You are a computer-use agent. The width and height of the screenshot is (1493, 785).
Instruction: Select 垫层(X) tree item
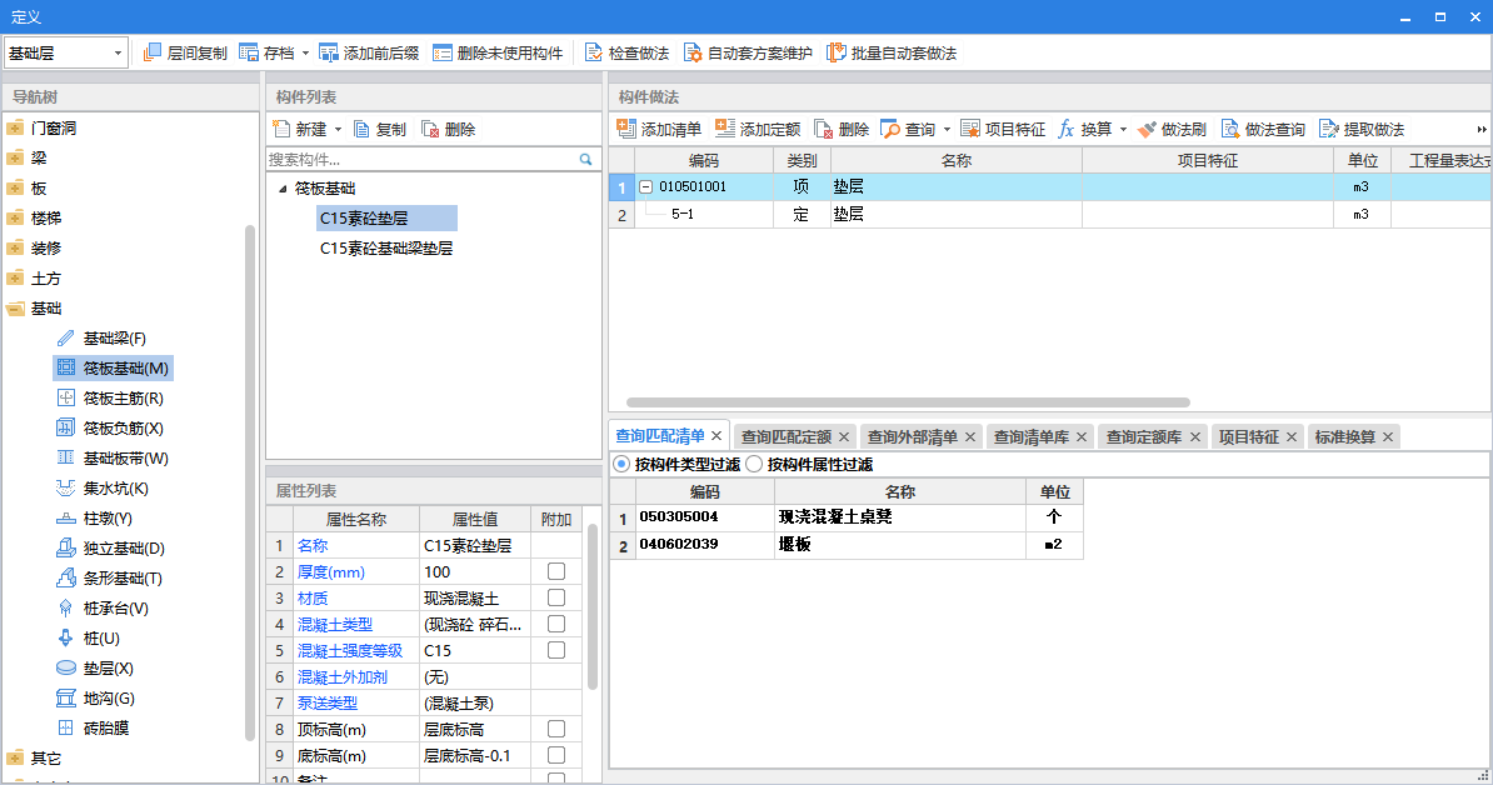point(108,668)
